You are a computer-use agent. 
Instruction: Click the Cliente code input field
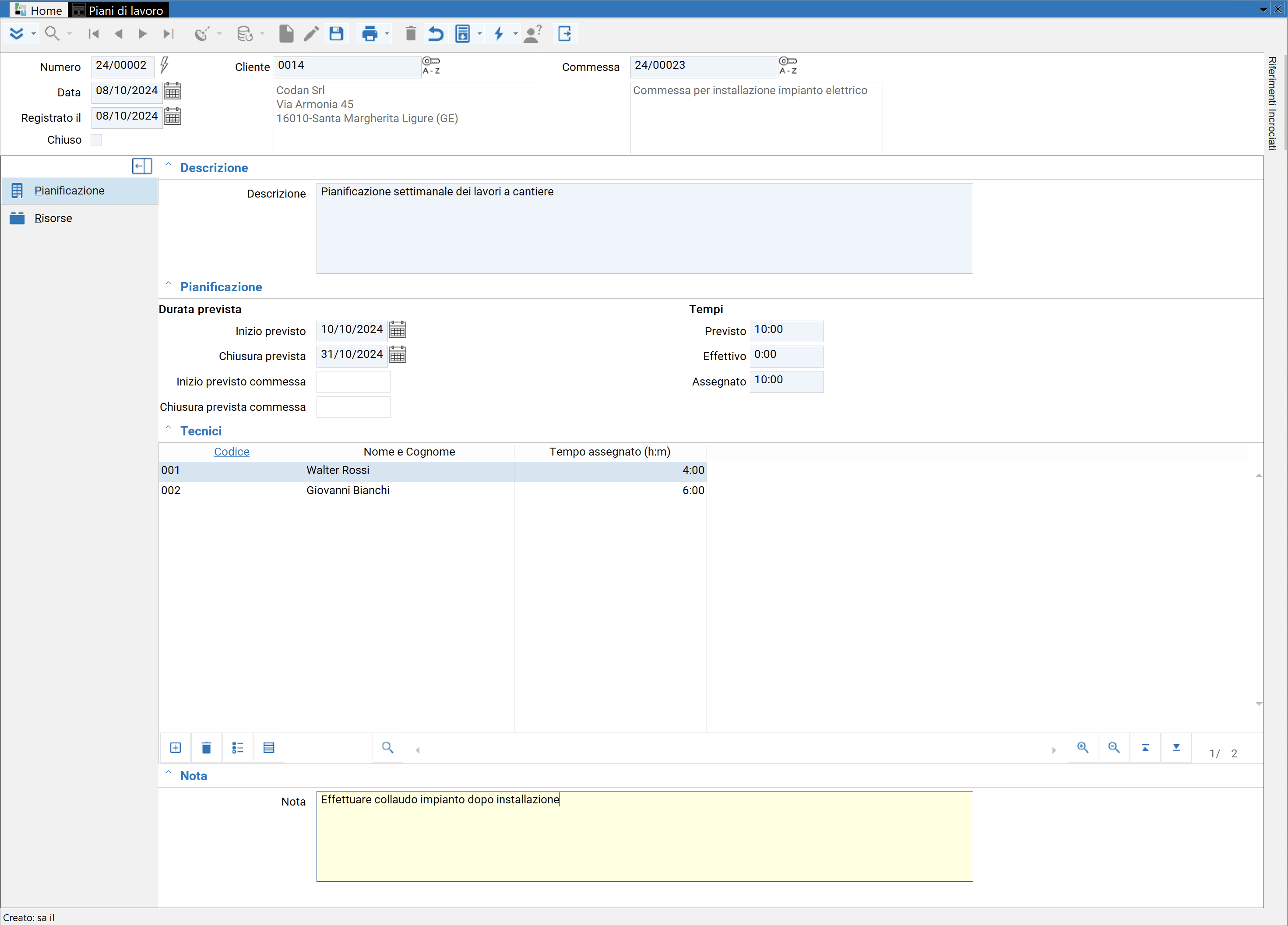point(347,67)
